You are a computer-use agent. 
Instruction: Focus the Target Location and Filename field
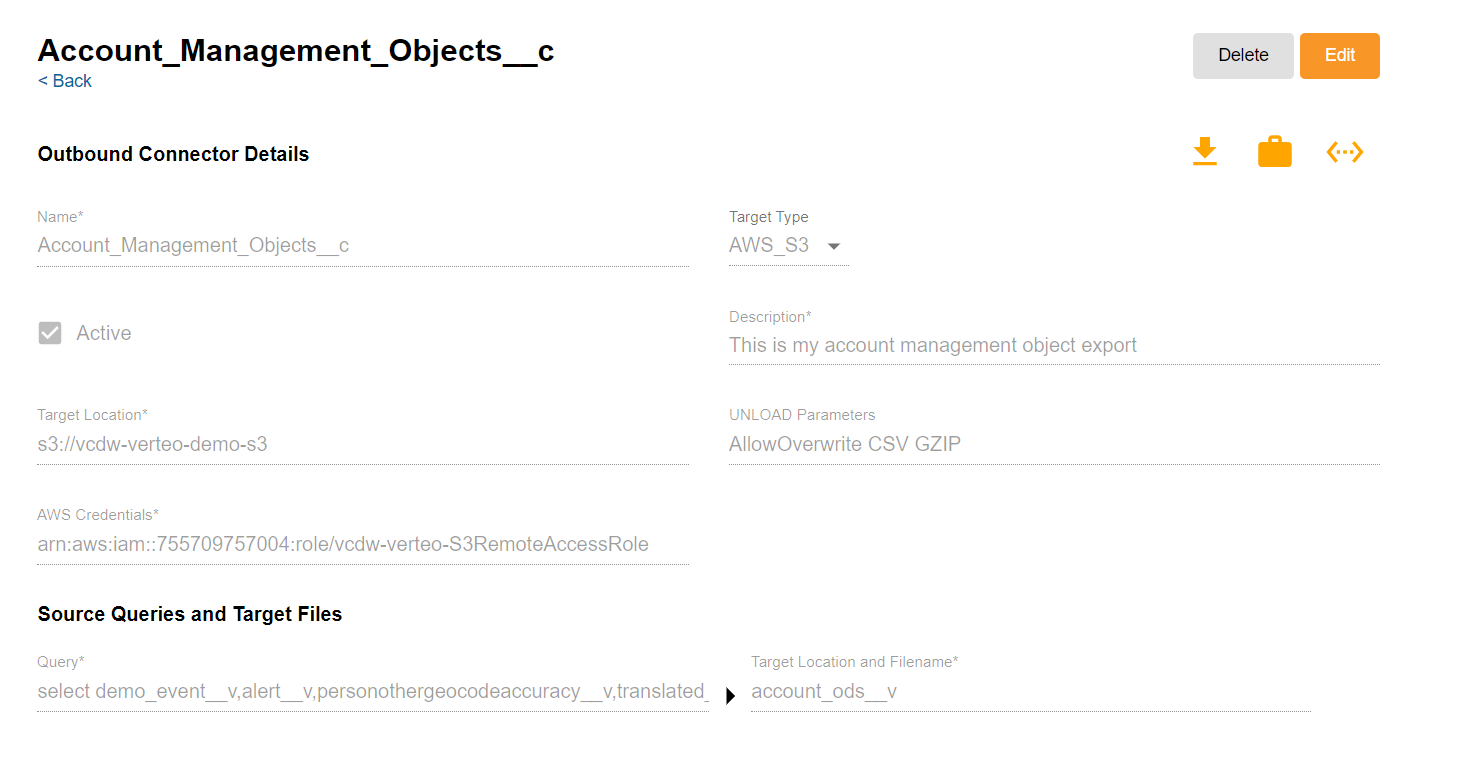tap(1030, 691)
